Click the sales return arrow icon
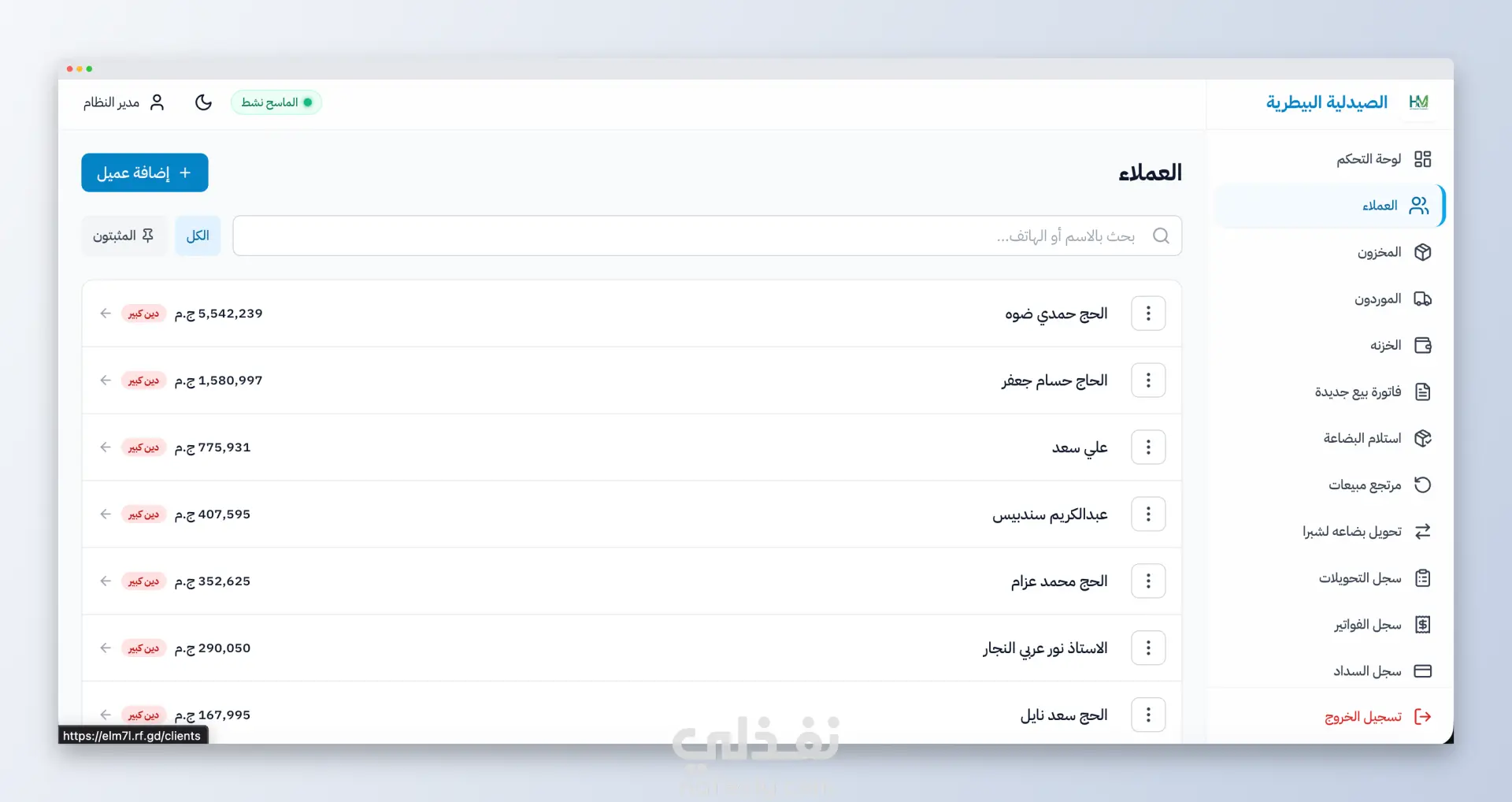This screenshot has height=802, width=1512. (1422, 485)
